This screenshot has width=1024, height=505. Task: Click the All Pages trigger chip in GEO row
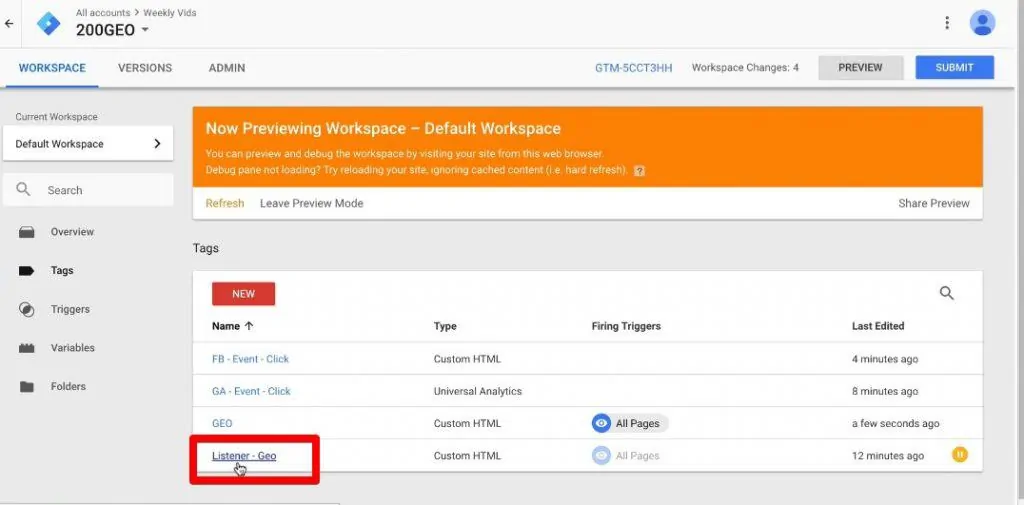630,423
